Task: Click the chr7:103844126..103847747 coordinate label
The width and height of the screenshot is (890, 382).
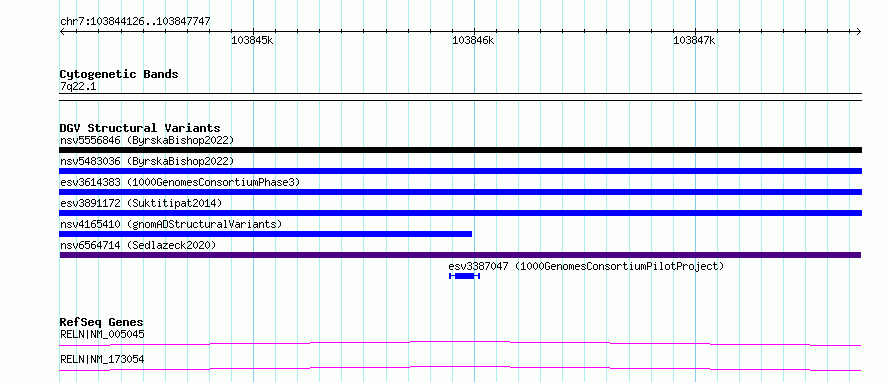Action: [135, 21]
